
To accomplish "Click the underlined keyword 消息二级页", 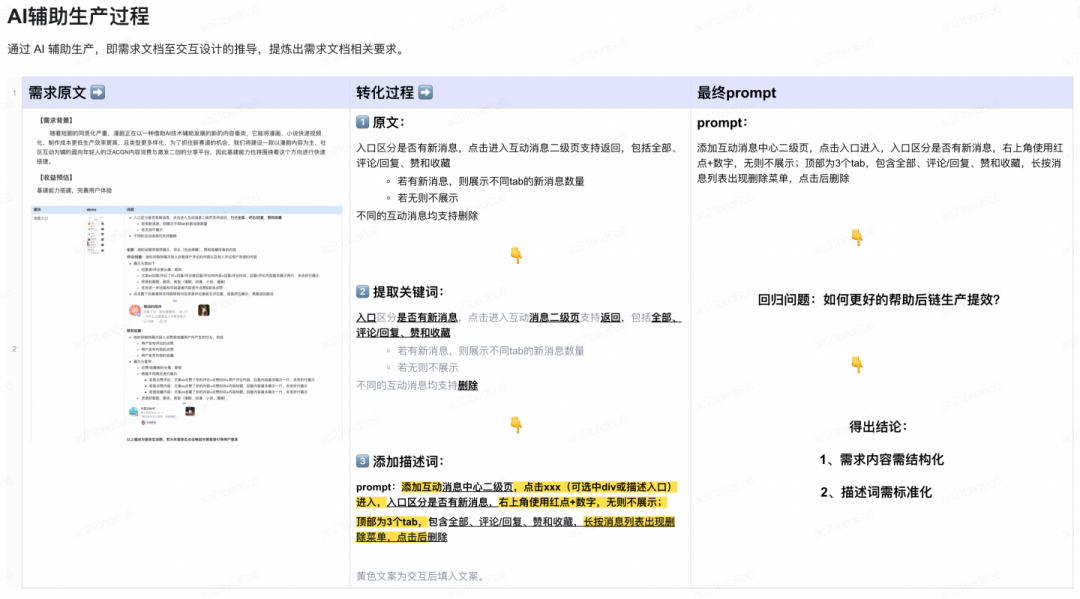I will [x=554, y=317].
